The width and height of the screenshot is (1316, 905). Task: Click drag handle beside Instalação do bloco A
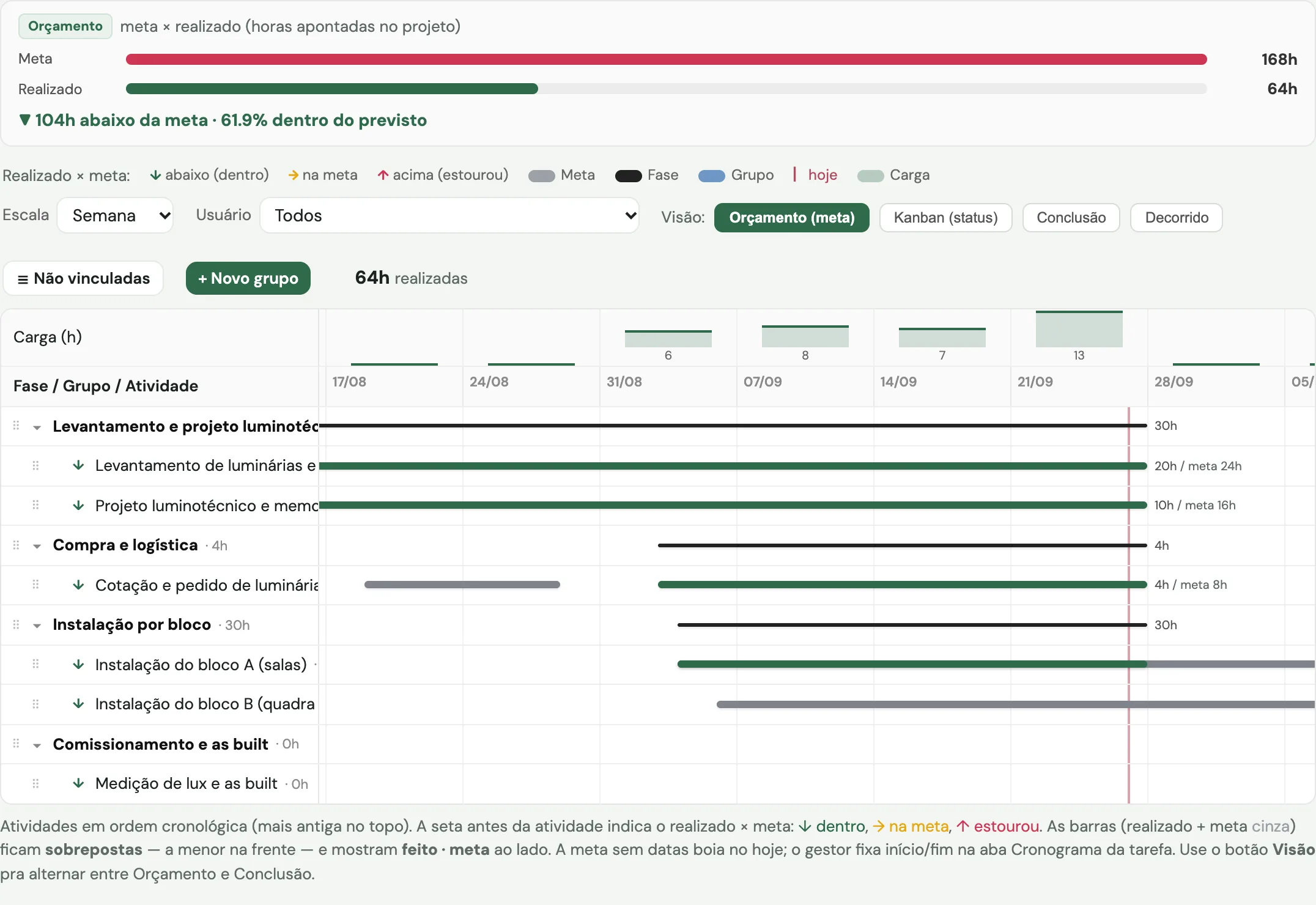35,664
